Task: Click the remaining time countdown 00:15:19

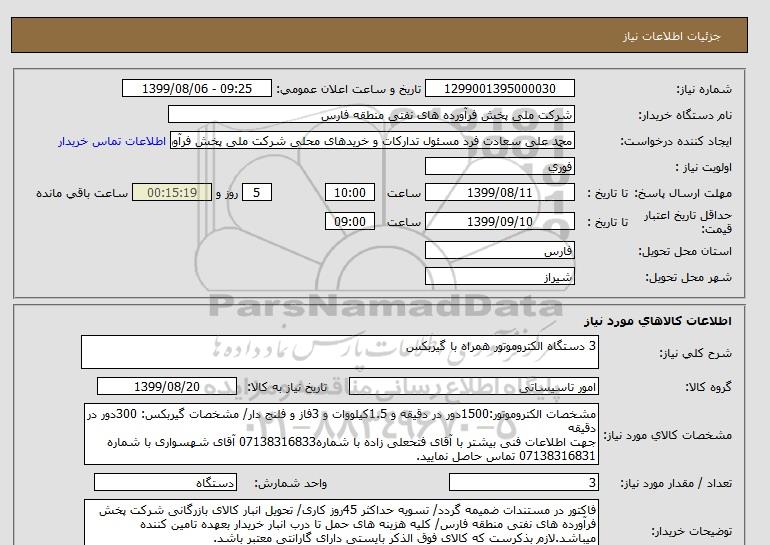Action: (x=172, y=192)
